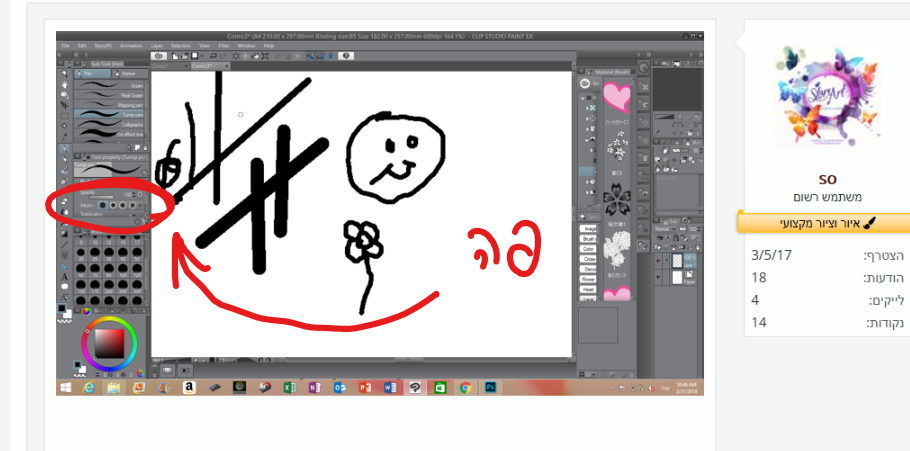Toggle visibility of Paper layer
The height and width of the screenshot is (451, 910).
coord(658,277)
